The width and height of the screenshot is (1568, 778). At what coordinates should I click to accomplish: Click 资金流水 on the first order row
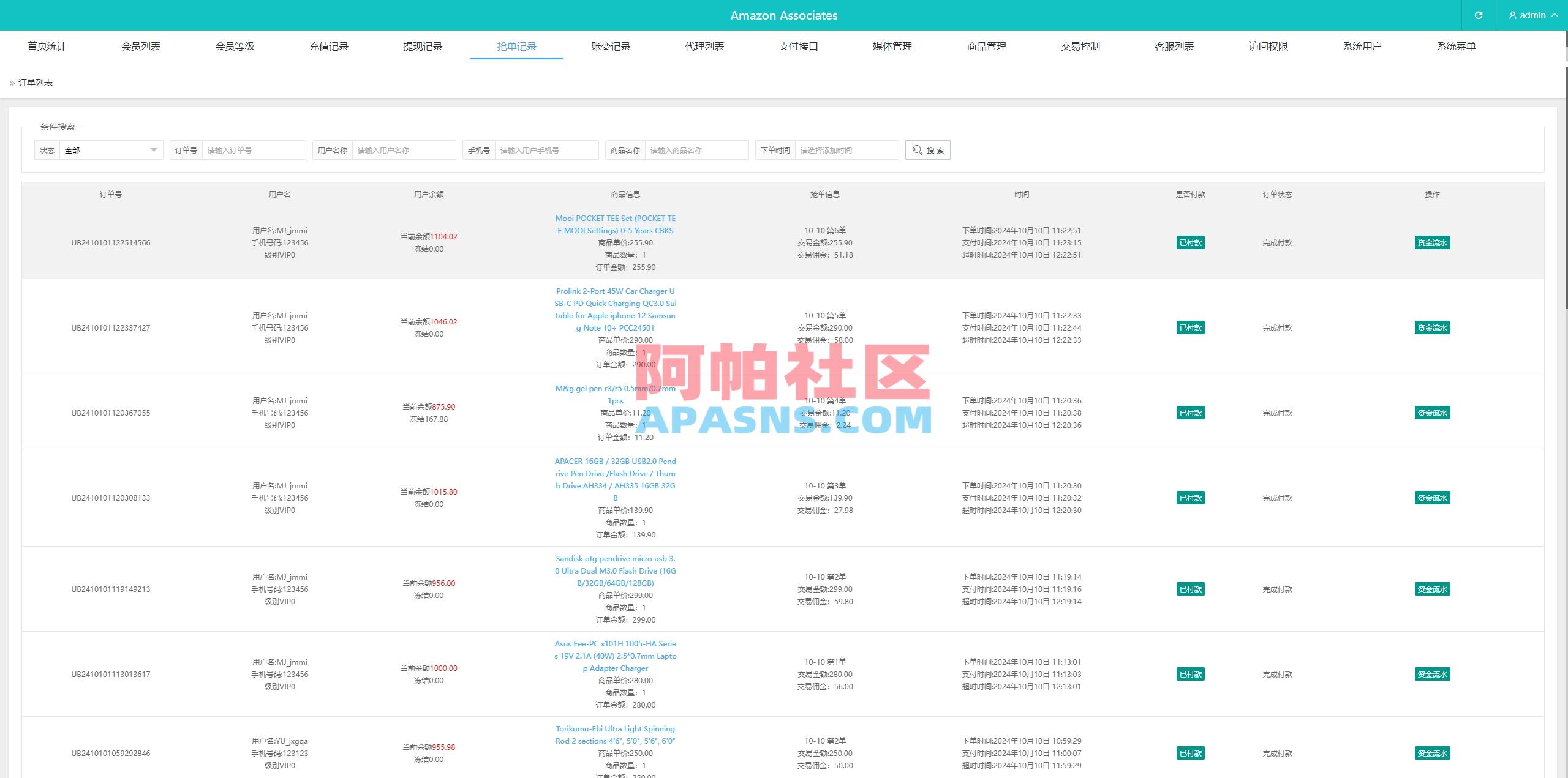[x=1431, y=242]
